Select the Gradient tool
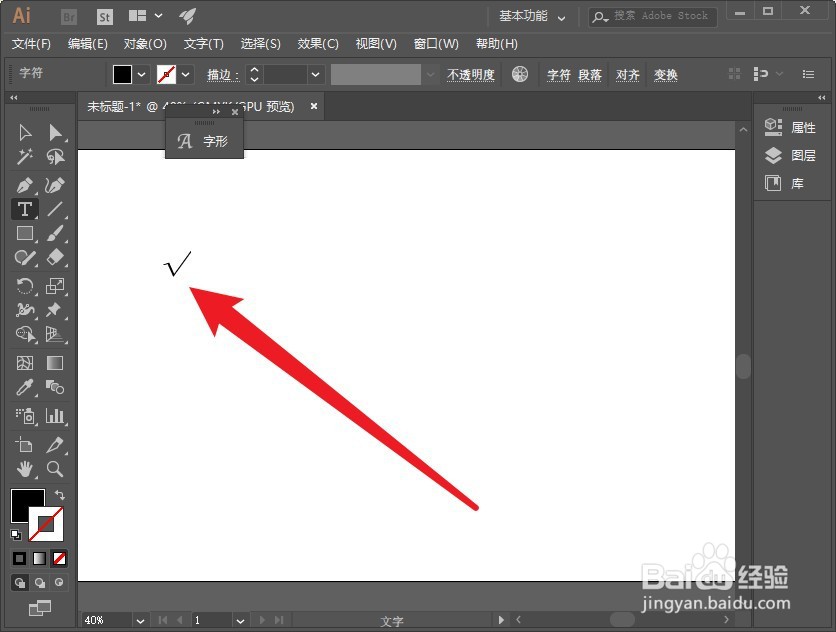This screenshot has width=836, height=632. (55, 363)
